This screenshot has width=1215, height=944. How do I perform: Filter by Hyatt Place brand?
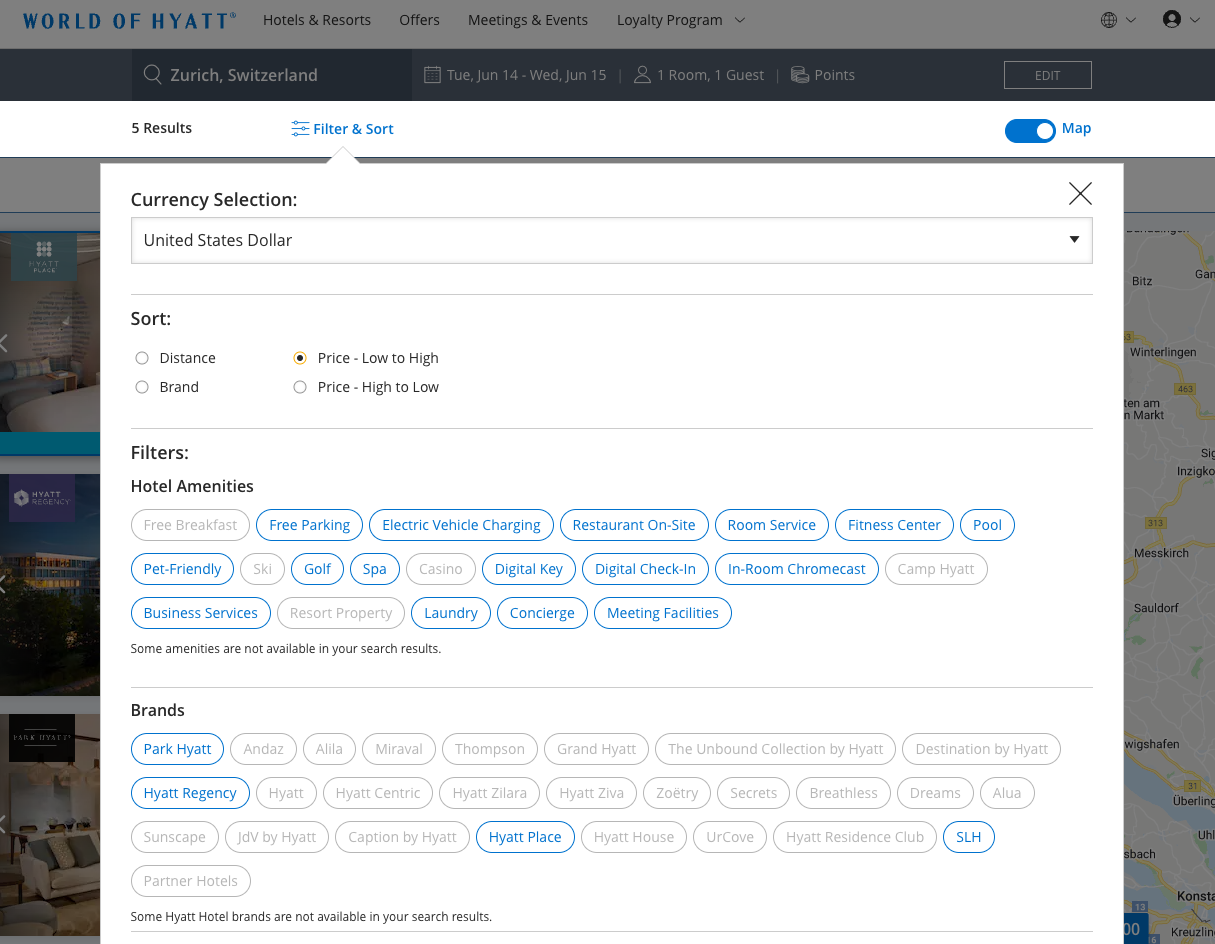coord(525,837)
